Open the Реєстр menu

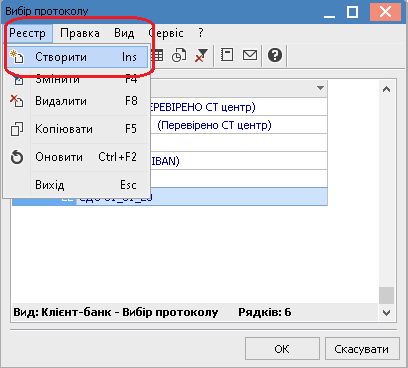28,33
